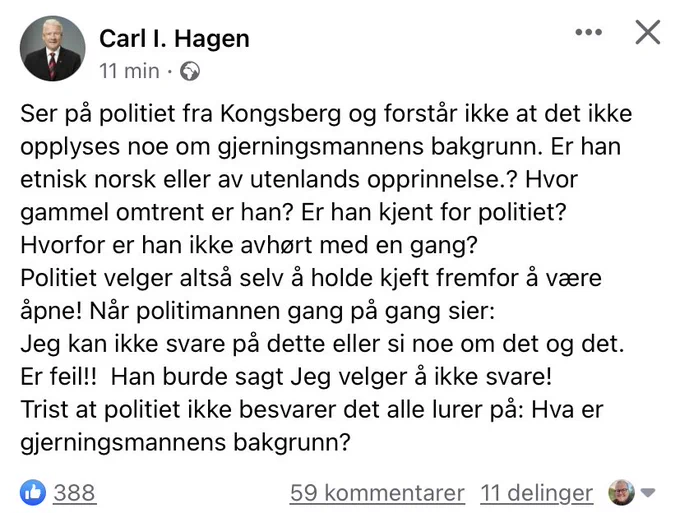The height and width of the screenshot is (513, 680).
Task: Click the text 'Er feil!!' in post
Action: [x=59, y=376]
